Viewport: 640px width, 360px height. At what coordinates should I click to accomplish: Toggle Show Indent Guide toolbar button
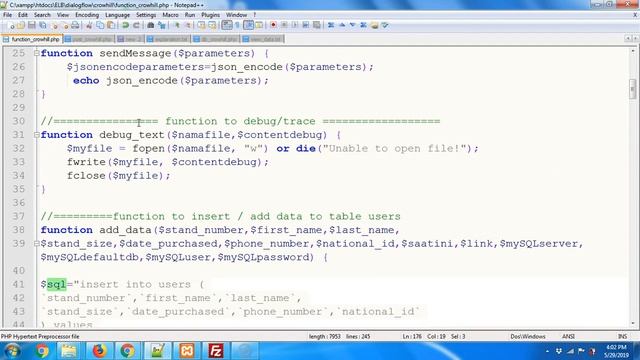(x=248, y=25)
